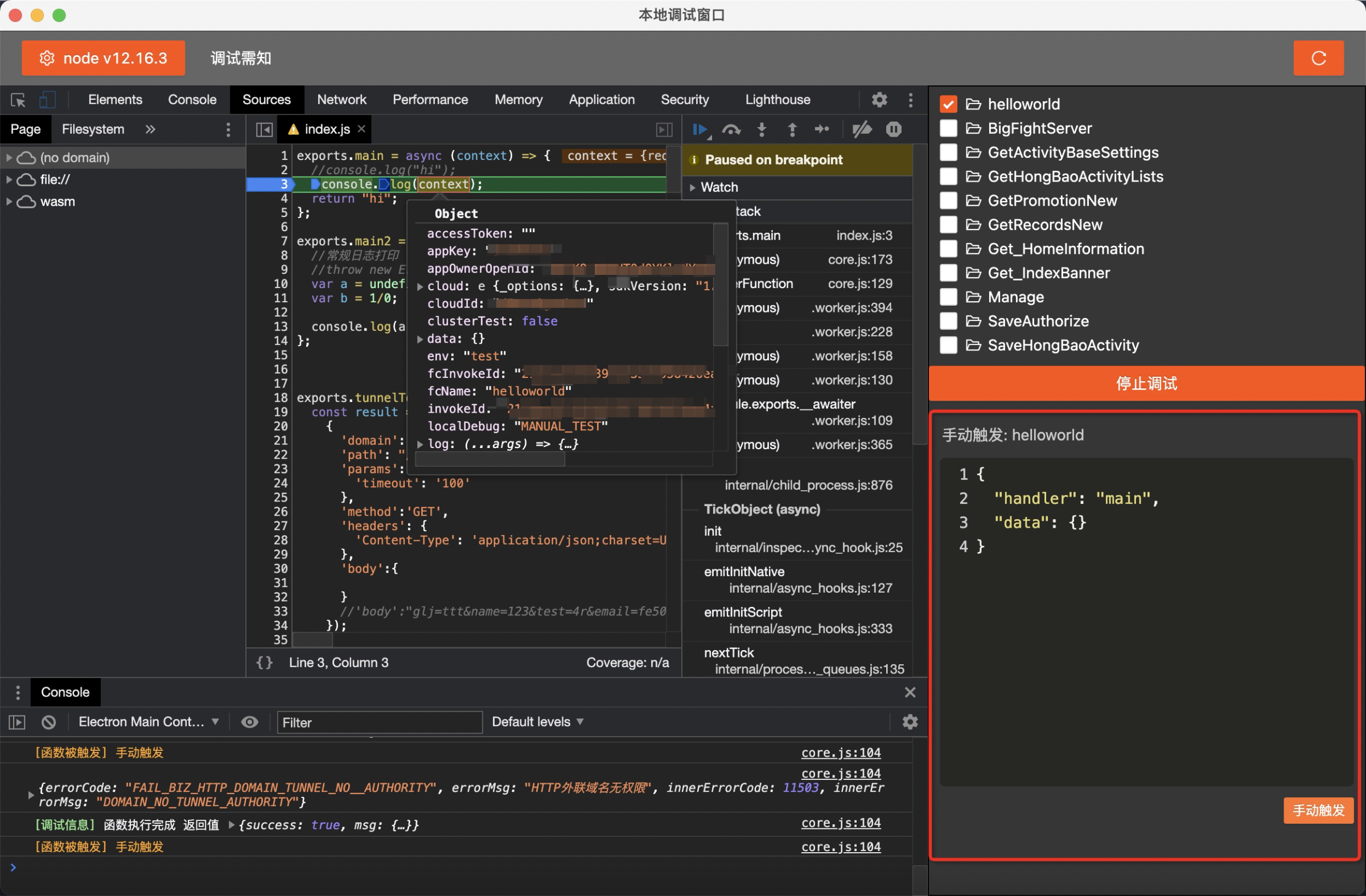Select core.js:173 call stack frame
This screenshot has width=1366, height=896.
tap(798, 260)
